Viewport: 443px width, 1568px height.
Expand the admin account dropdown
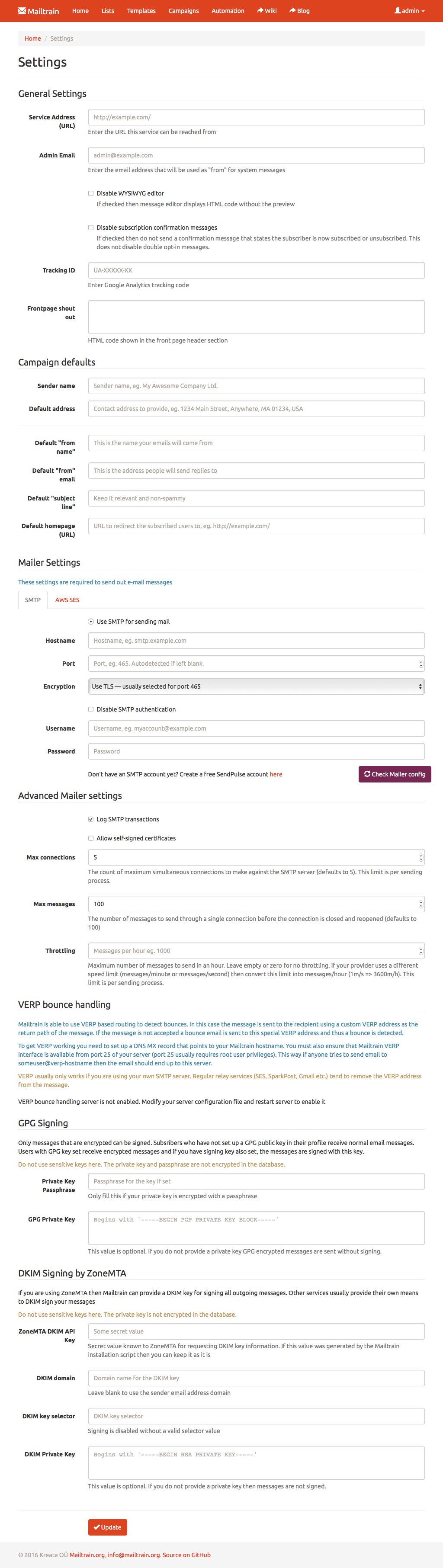[408, 10]
